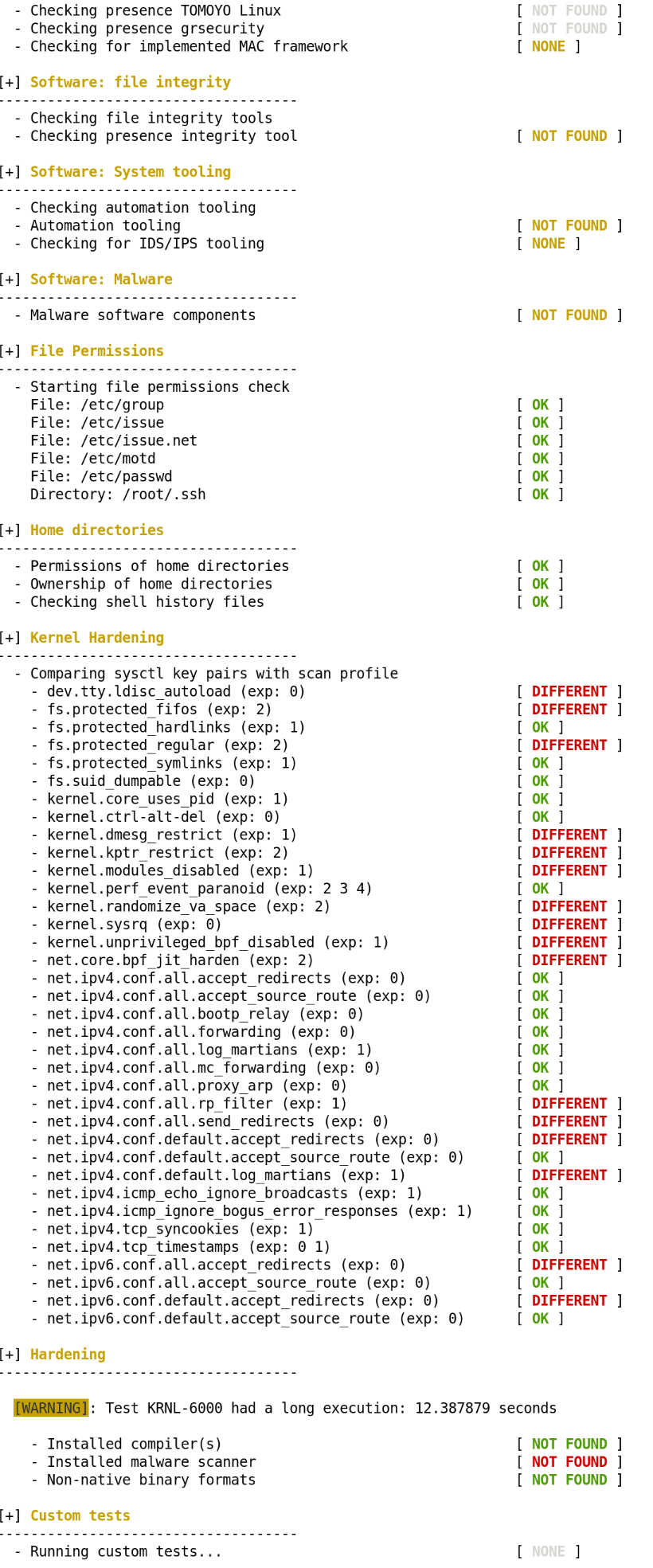Click OK status for shell history files

[540, 602]
